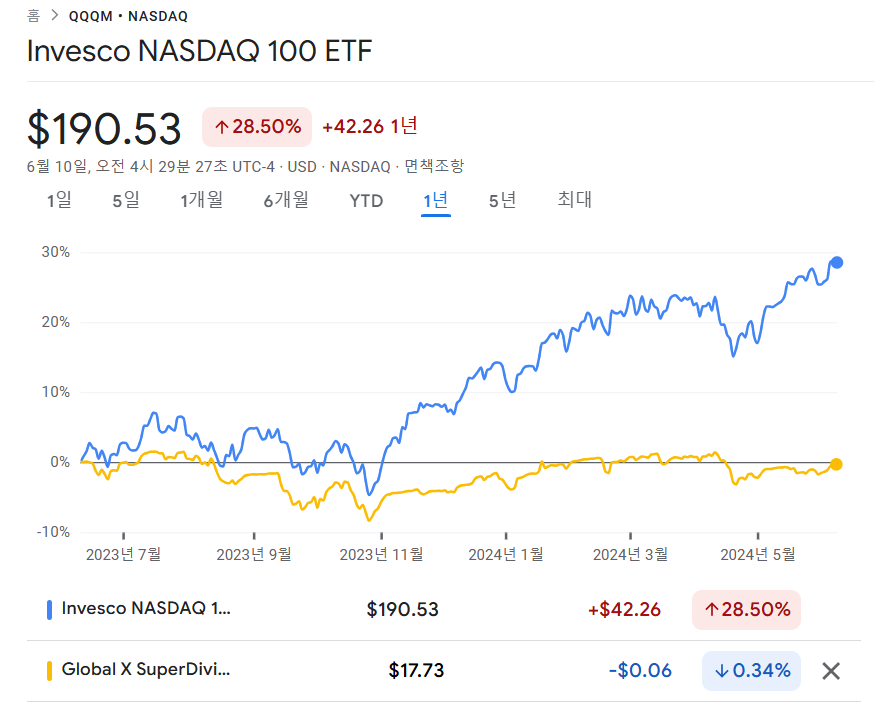
Task: Click the blue Invesco legend color bar
Action: 50,609
